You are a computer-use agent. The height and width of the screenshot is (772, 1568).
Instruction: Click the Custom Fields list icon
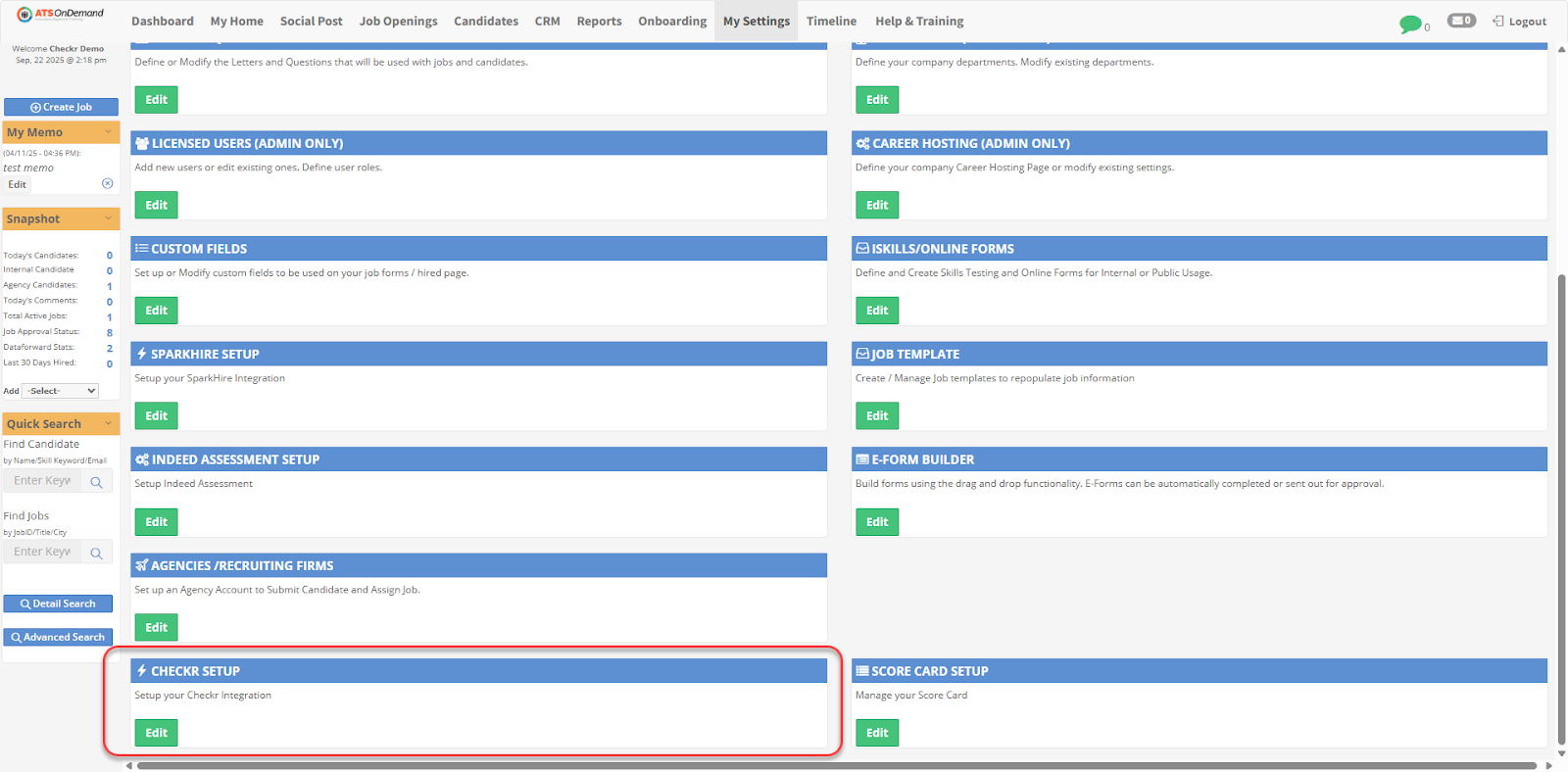[x=142, y=249]
